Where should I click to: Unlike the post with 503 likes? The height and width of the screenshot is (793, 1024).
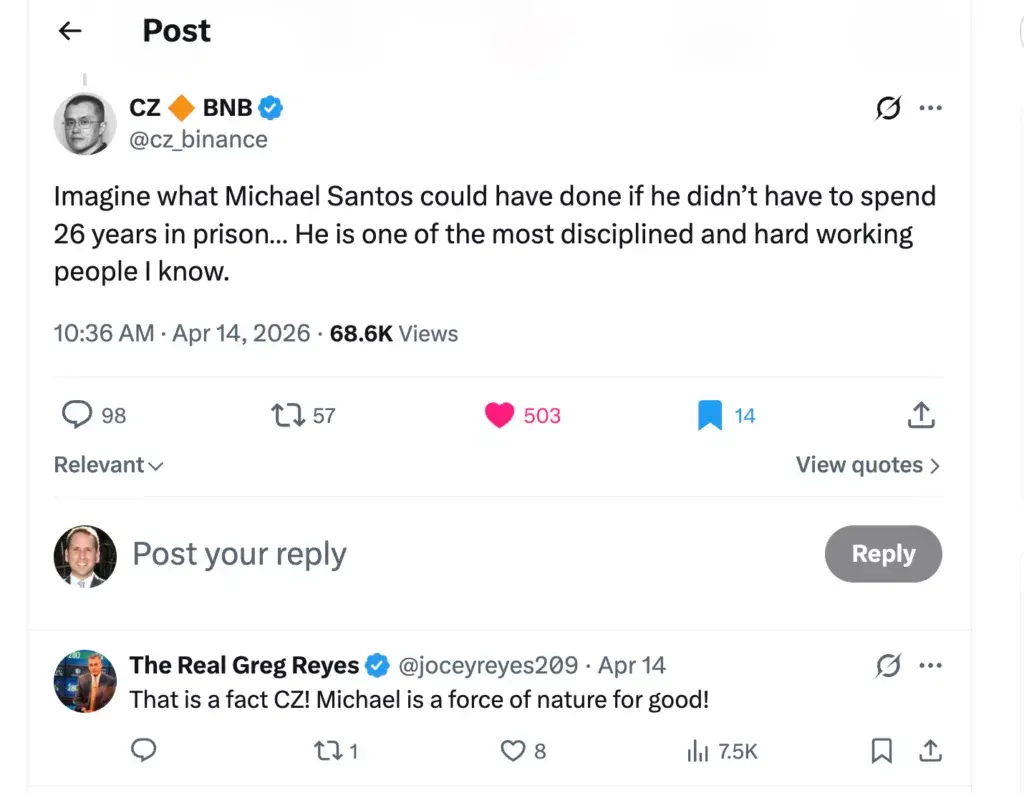pyautogui.click(x=500, y=414)
